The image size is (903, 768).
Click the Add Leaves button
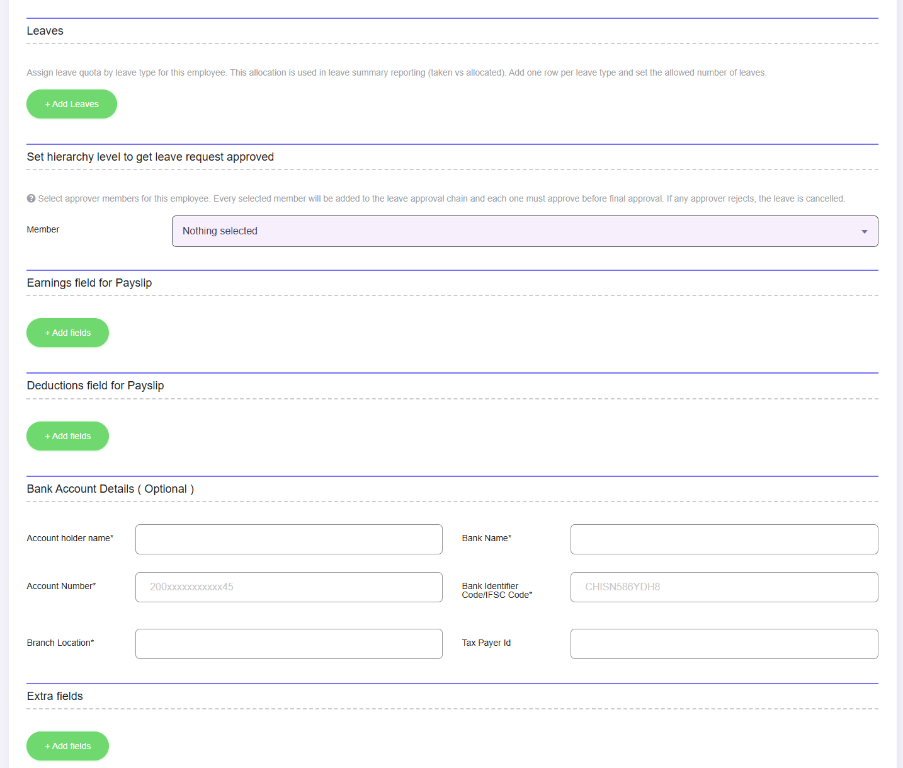click(x=71, y=104)
